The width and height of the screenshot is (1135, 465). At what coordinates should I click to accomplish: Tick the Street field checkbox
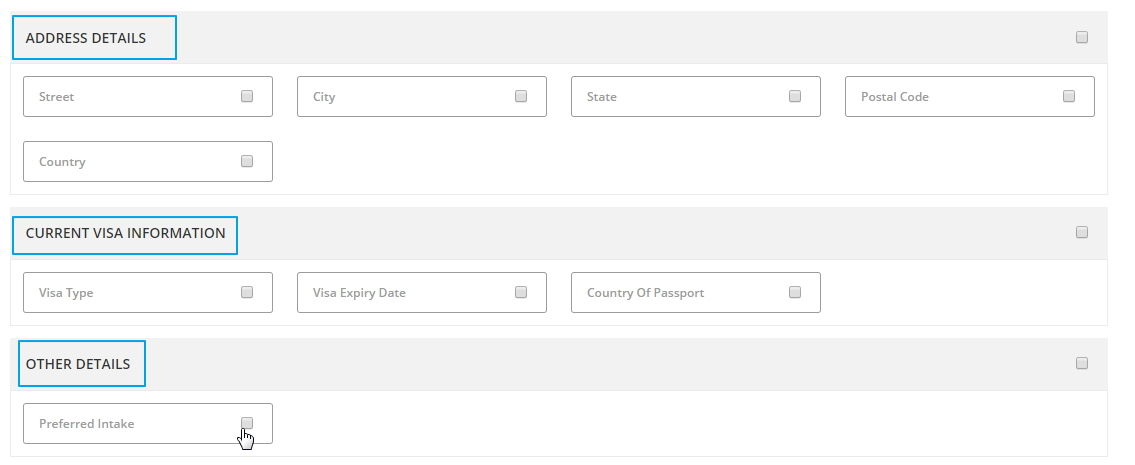[247, 96]
